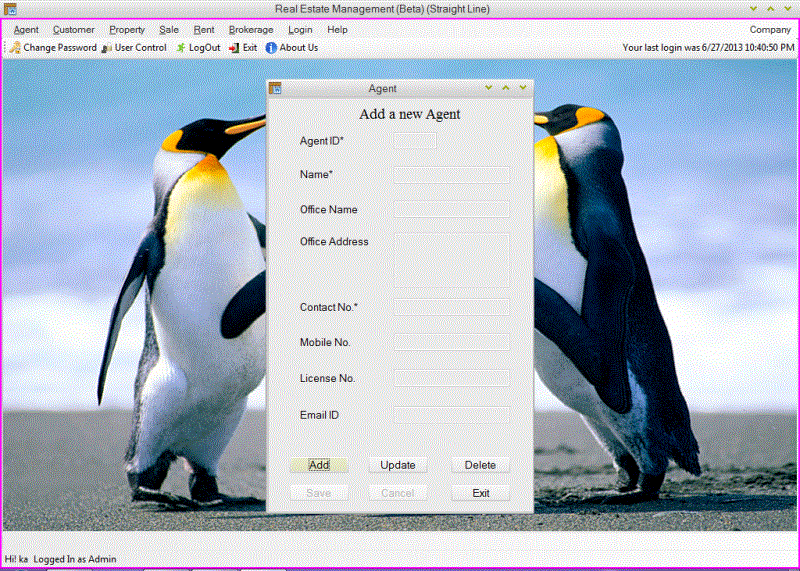Click the User Control icon
800x571 pixels.
[107, 48]
